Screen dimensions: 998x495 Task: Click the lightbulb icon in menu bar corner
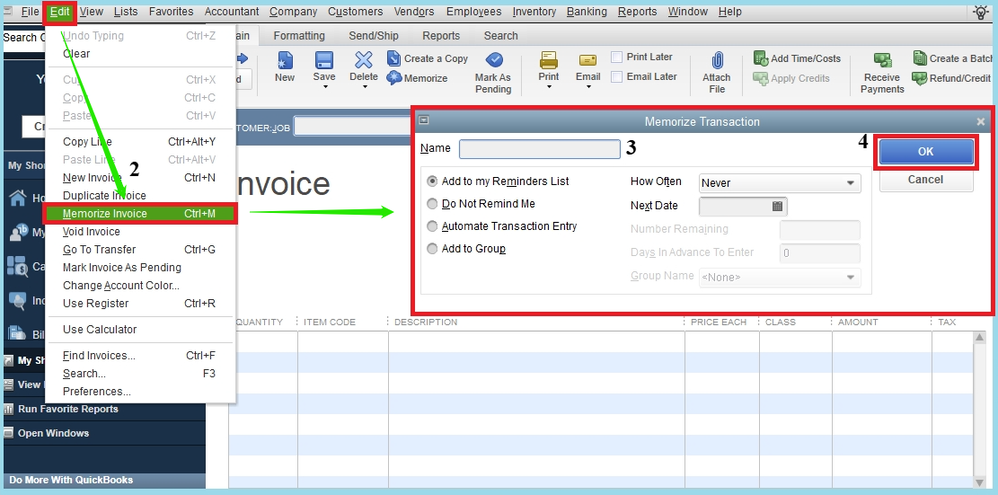(x=981, y=11)
